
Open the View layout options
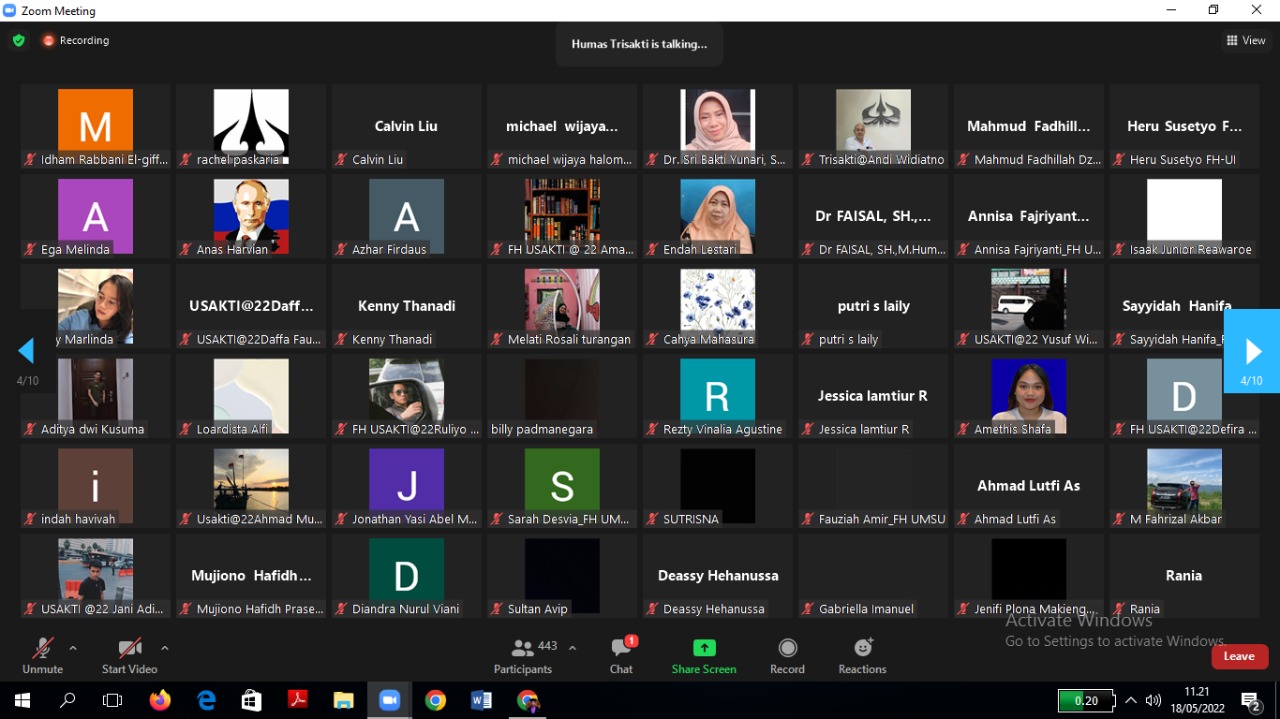[x=1245, y=41]
